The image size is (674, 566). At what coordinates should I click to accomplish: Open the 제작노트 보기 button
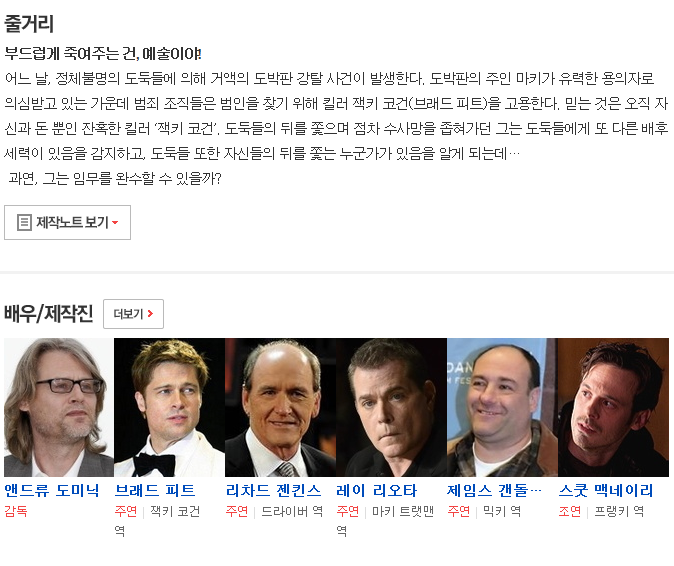[67, 222]
